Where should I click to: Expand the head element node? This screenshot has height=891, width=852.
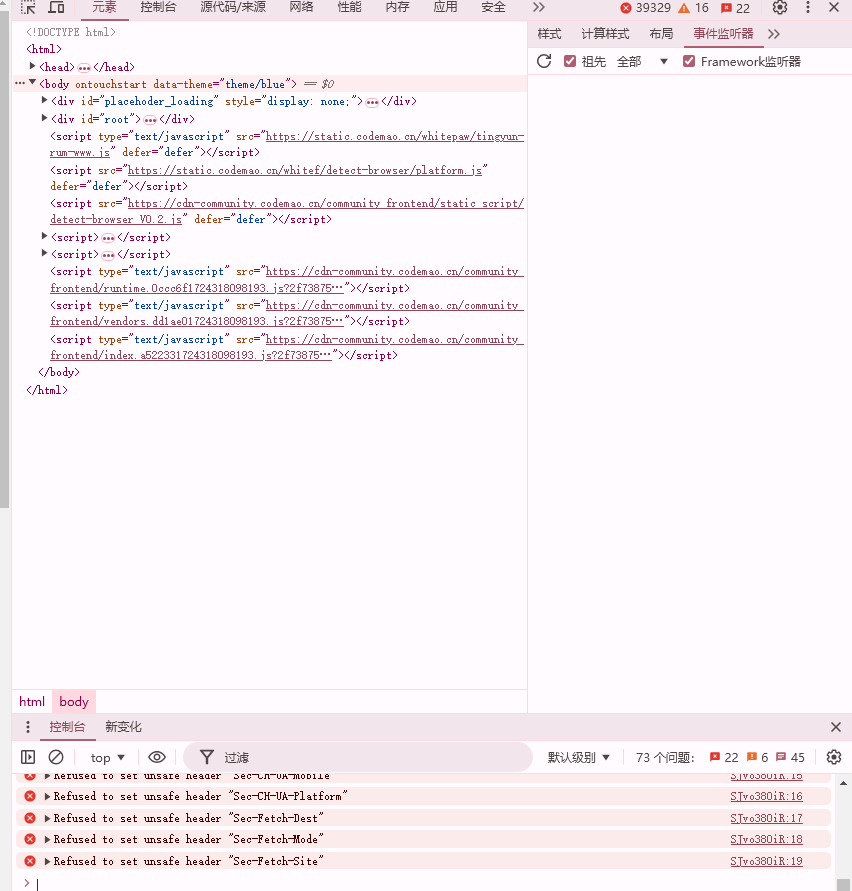pos(32,66)
